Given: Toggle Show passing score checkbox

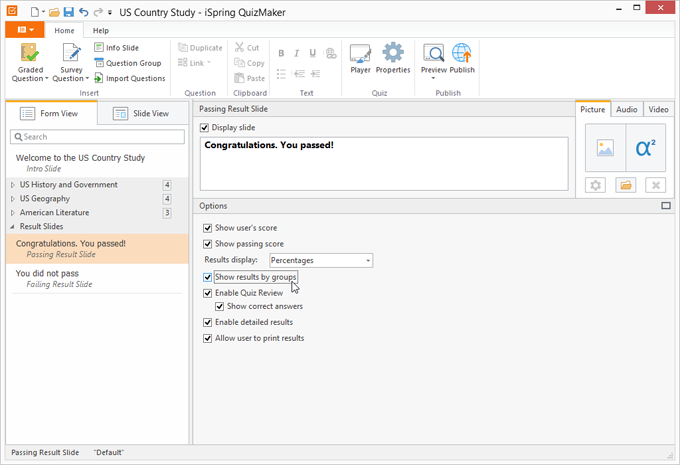Looking at the screenshot, I should pyautogui.click(x=207, y=244).
